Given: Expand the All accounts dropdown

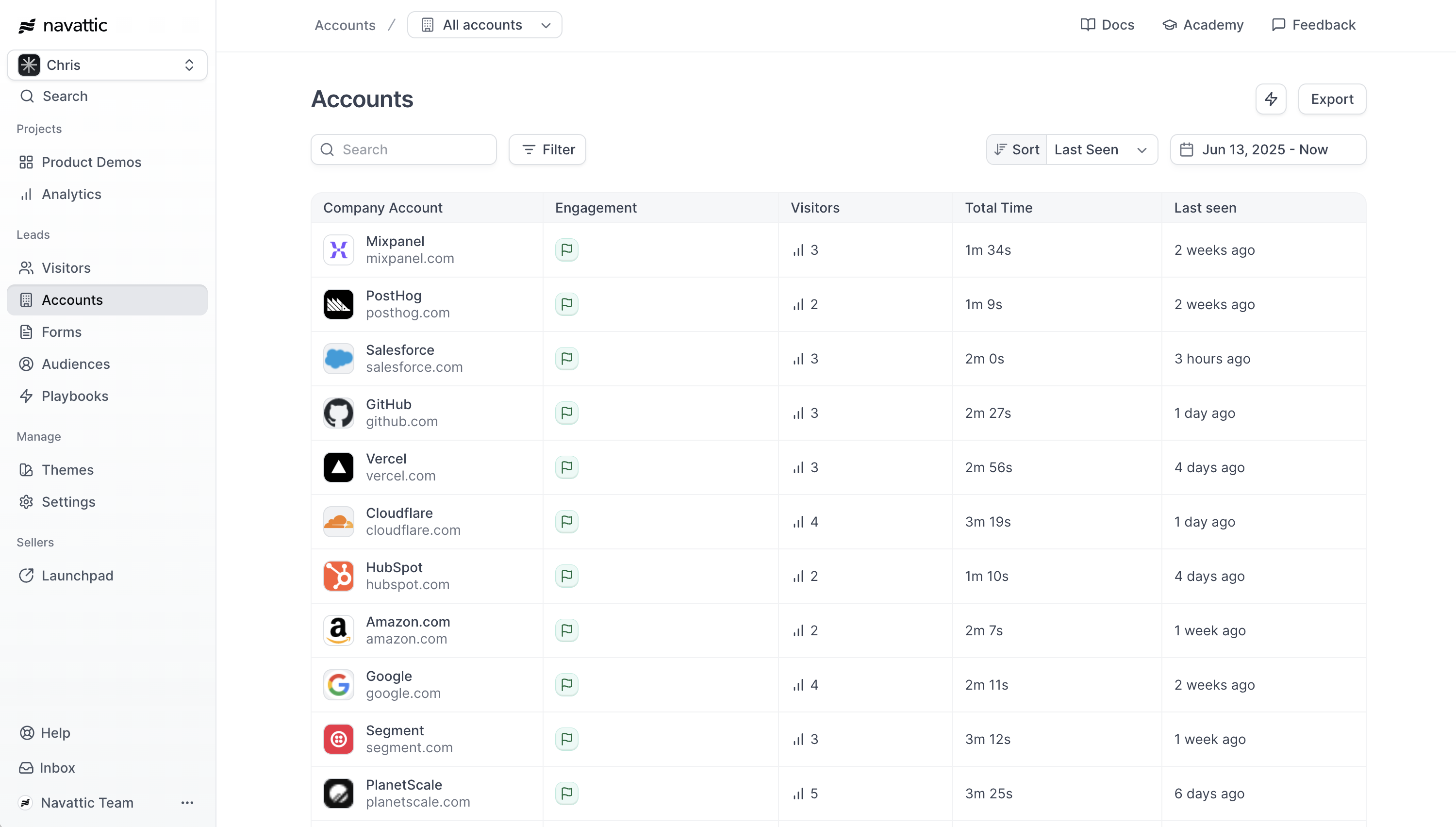Looking at the screenshot, I should click(484, 25).
